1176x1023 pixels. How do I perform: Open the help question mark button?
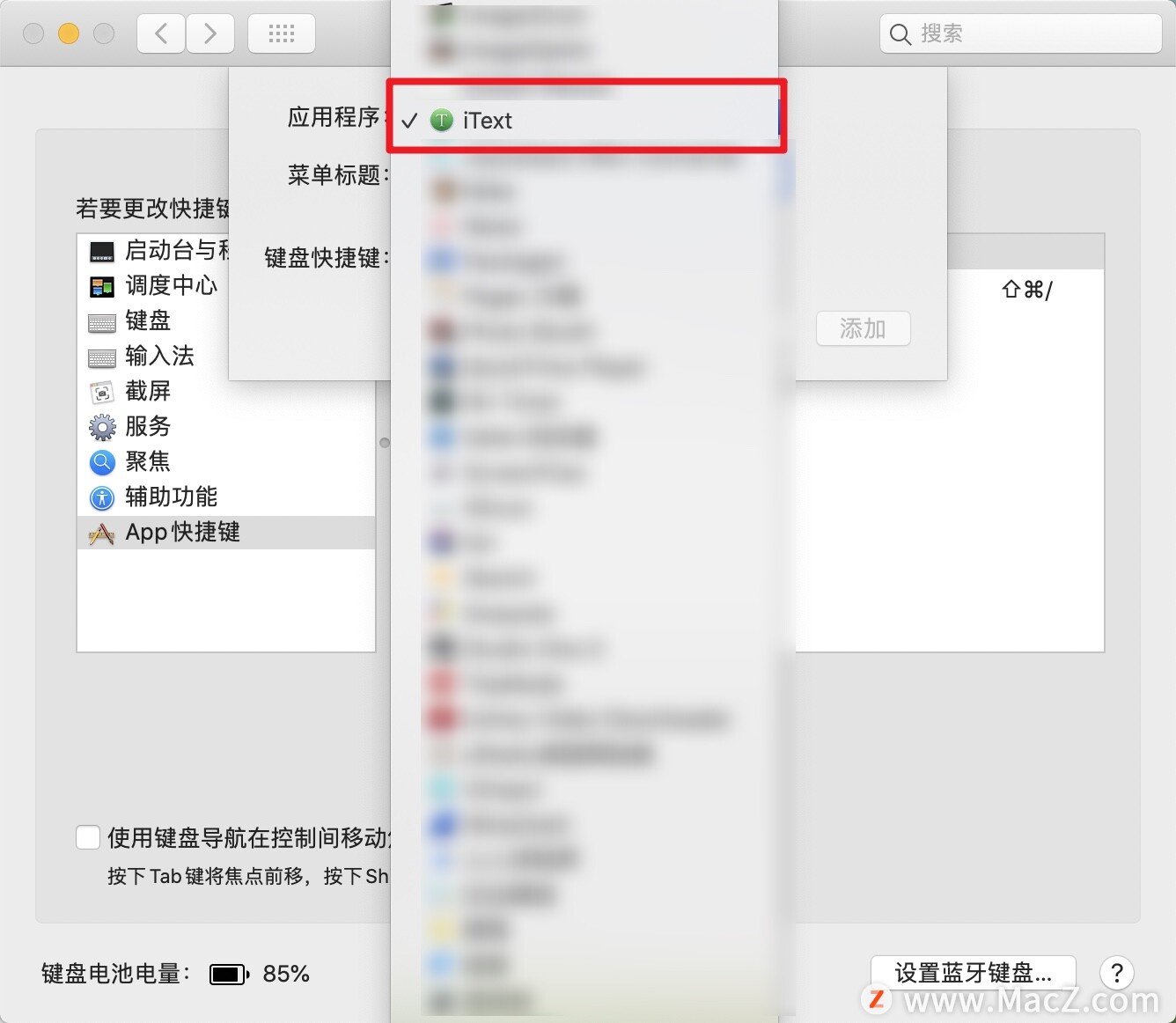click(x=1116, y=973)
